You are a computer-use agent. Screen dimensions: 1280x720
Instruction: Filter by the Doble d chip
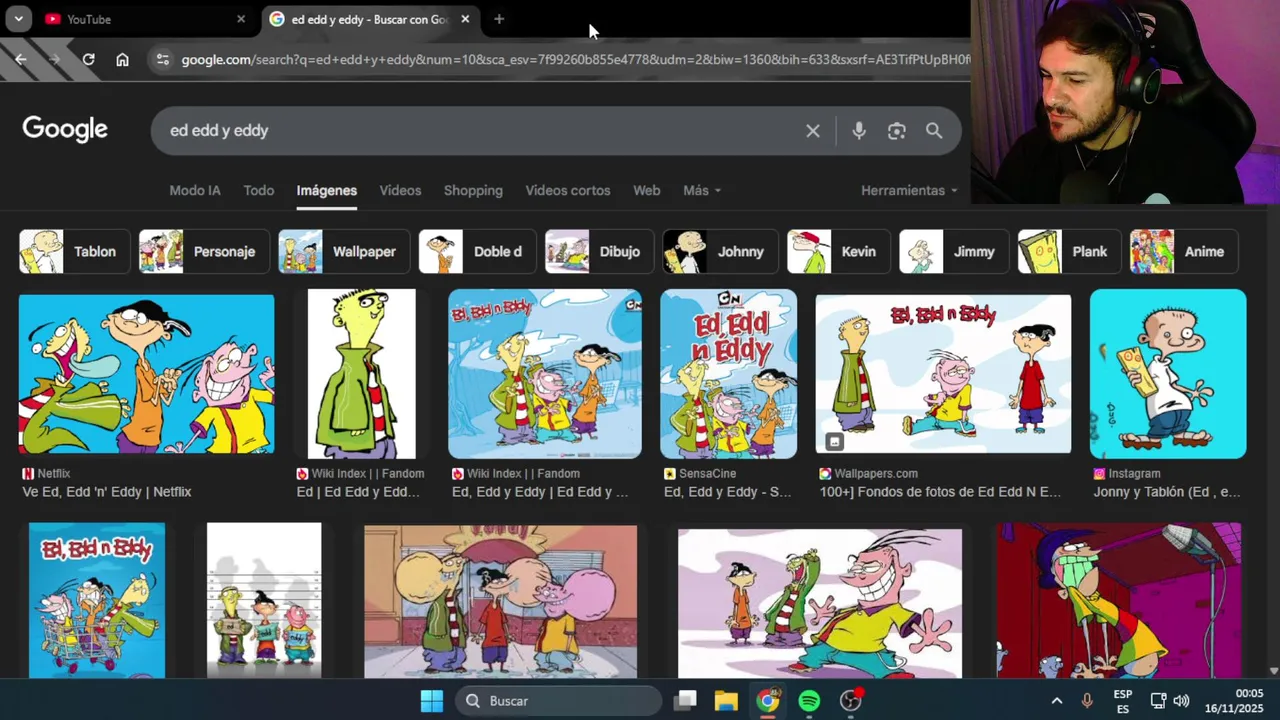tap(478, 252)
